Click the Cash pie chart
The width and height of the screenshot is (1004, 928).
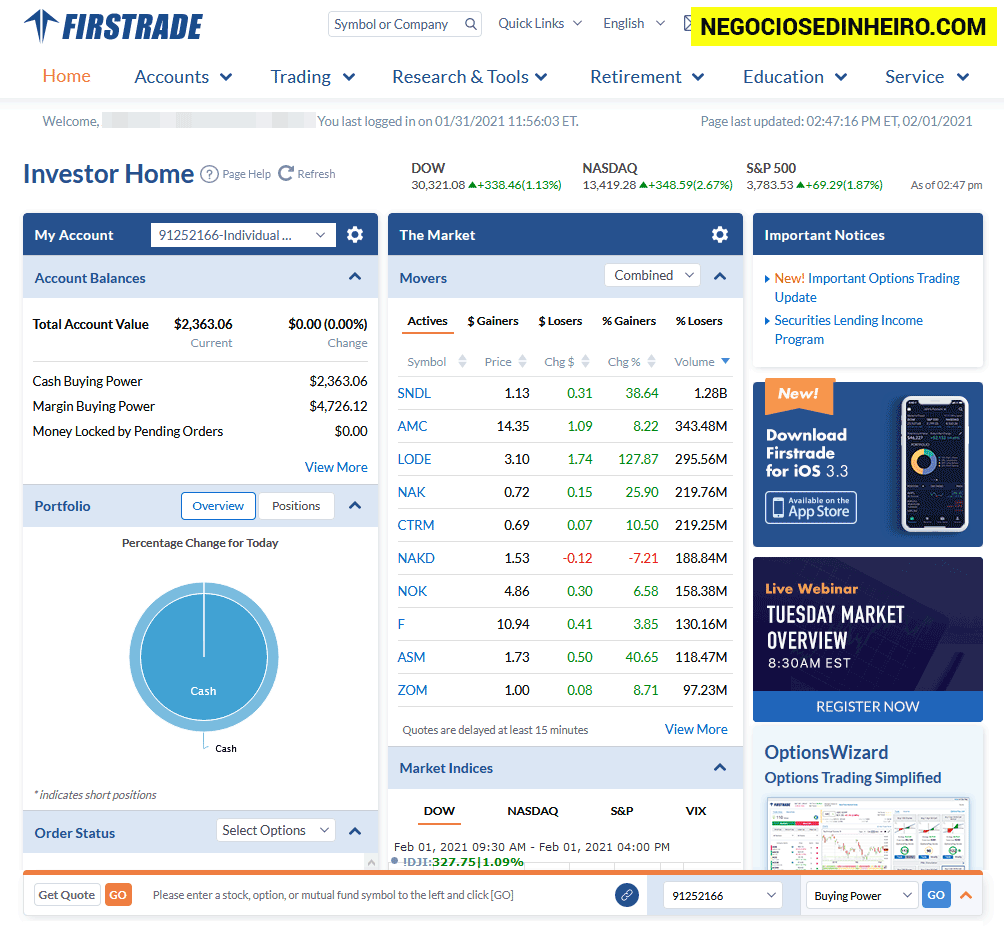tap(204, 656)
